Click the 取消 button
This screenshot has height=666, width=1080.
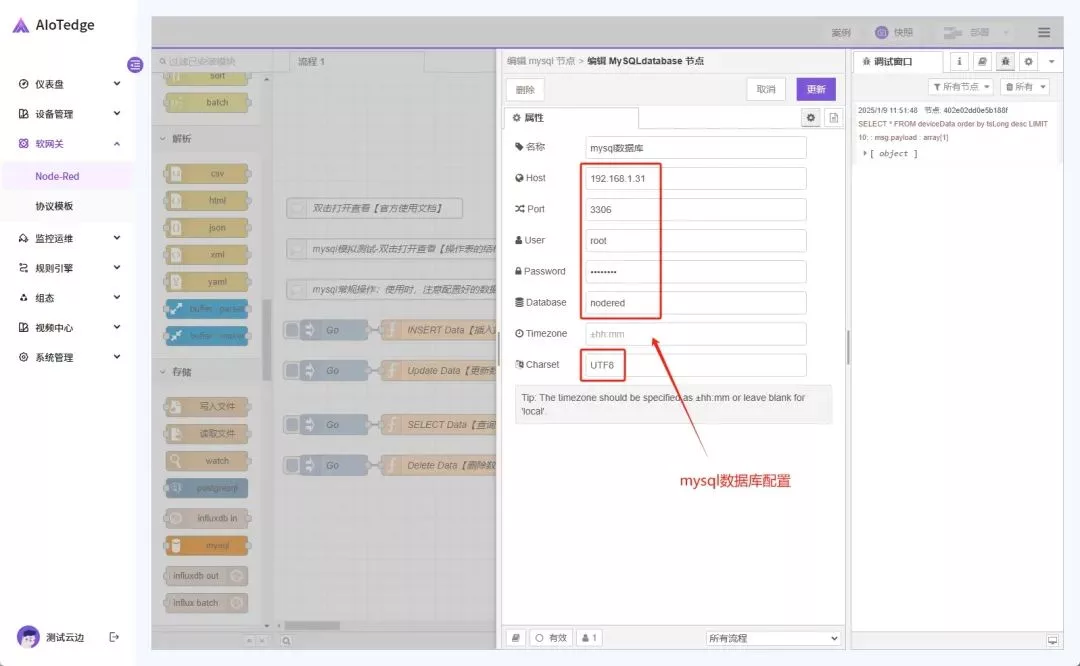click(x=765, y=89)
